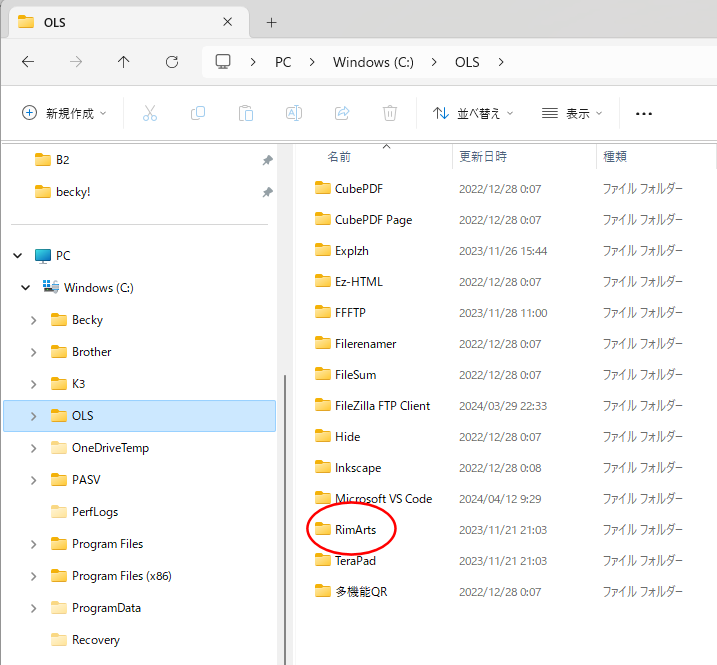Click the pin icon beside B2
717x665 pixels.
[x=268, y=160]
